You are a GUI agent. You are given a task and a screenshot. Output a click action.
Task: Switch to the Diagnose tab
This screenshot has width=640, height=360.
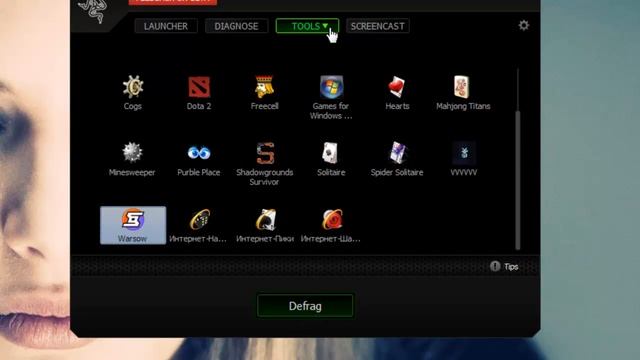[236, 26]
